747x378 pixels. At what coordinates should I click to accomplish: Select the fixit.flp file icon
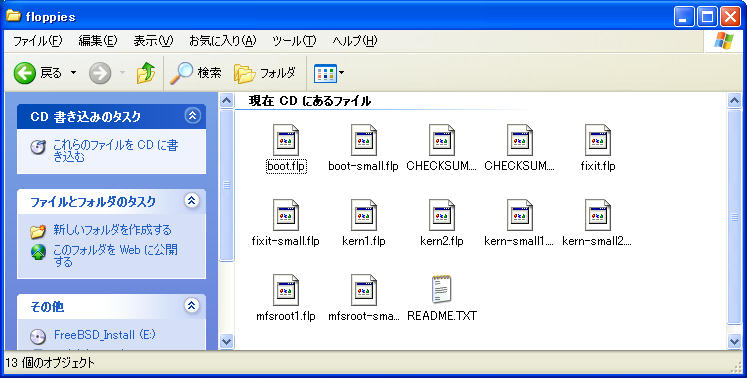click(597, 140)
